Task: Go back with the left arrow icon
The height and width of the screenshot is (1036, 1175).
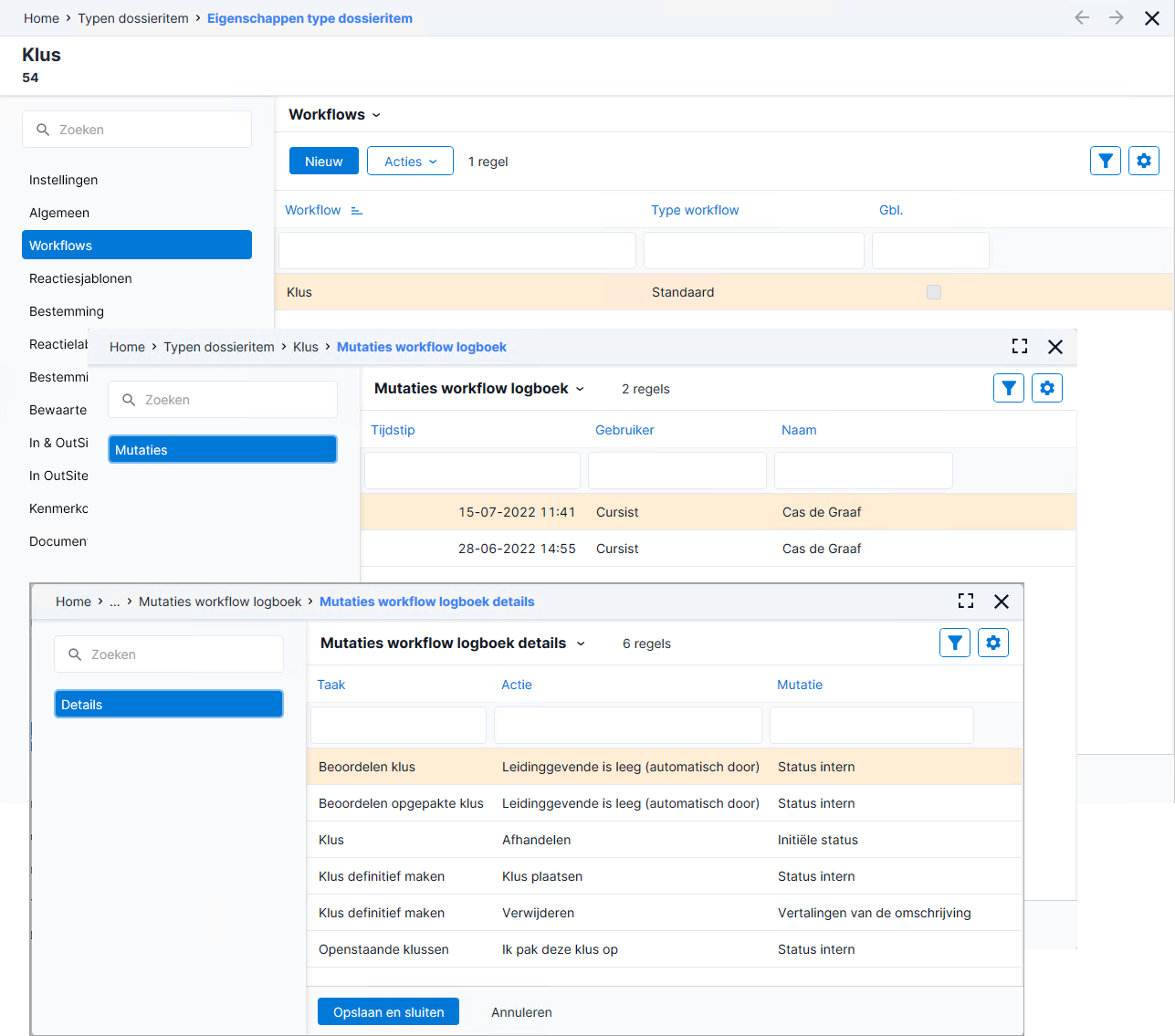Action: coord(1082,17)
